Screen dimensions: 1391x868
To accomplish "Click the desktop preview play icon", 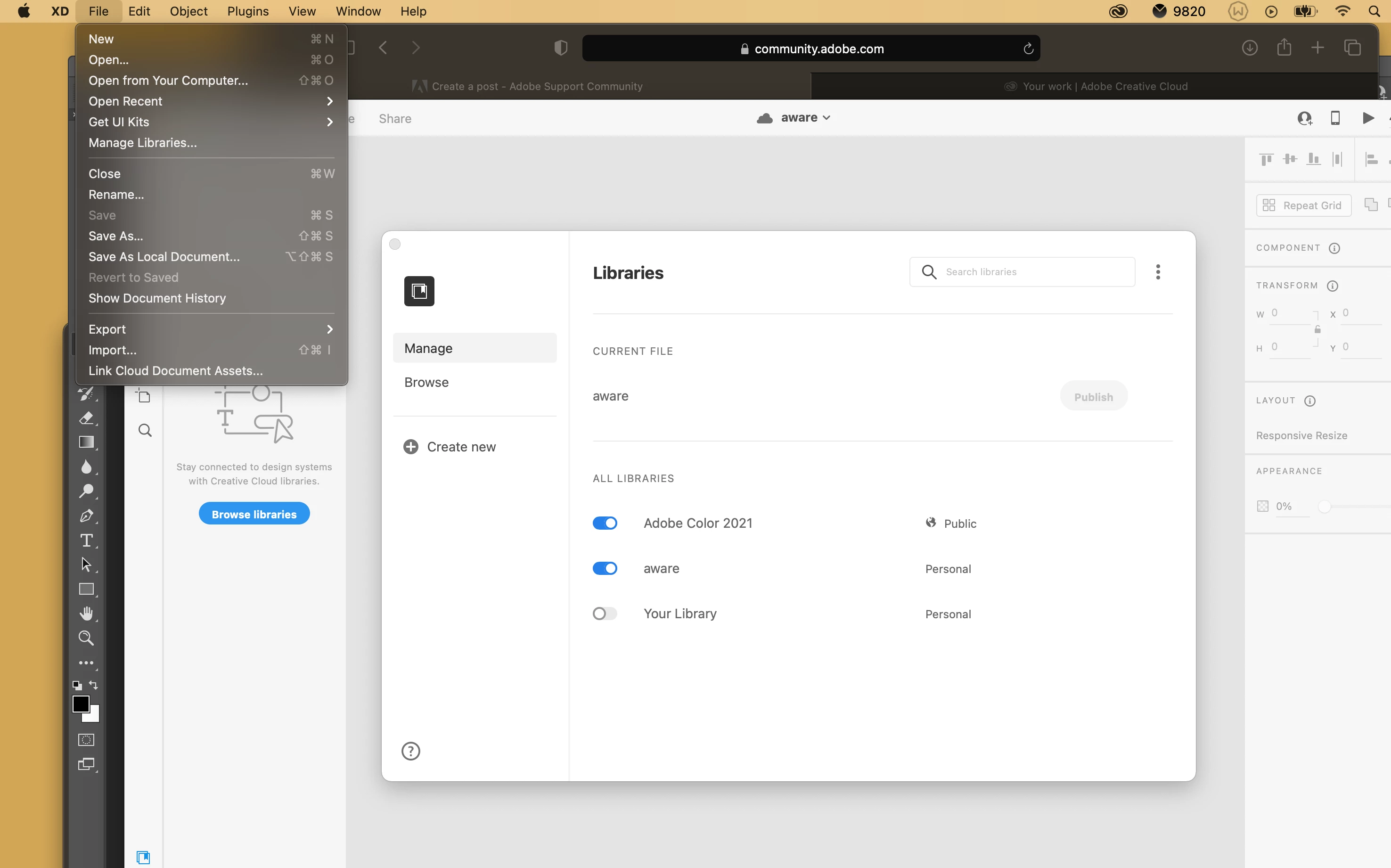I will [1368, 118].
